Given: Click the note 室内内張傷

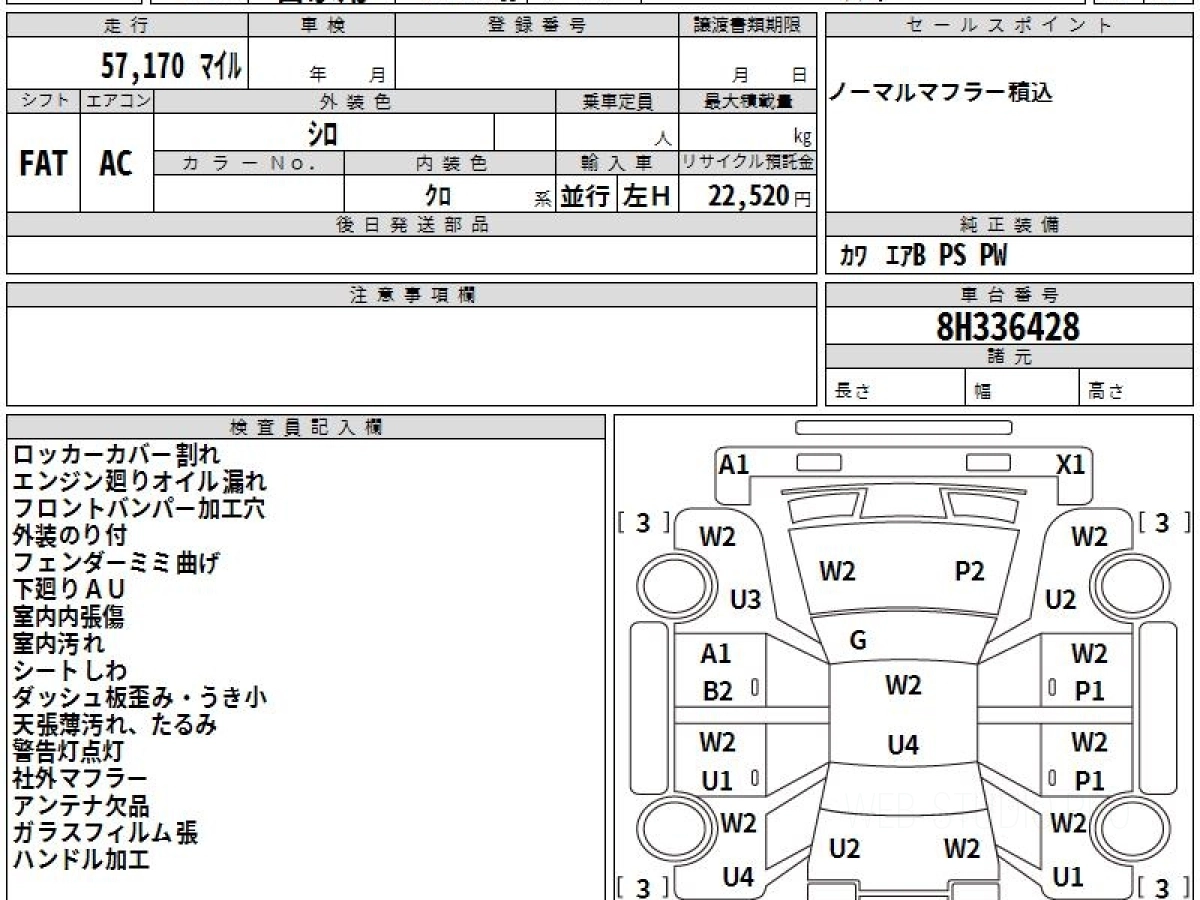Looking at the screenshot, I should [x=68, y=617].
